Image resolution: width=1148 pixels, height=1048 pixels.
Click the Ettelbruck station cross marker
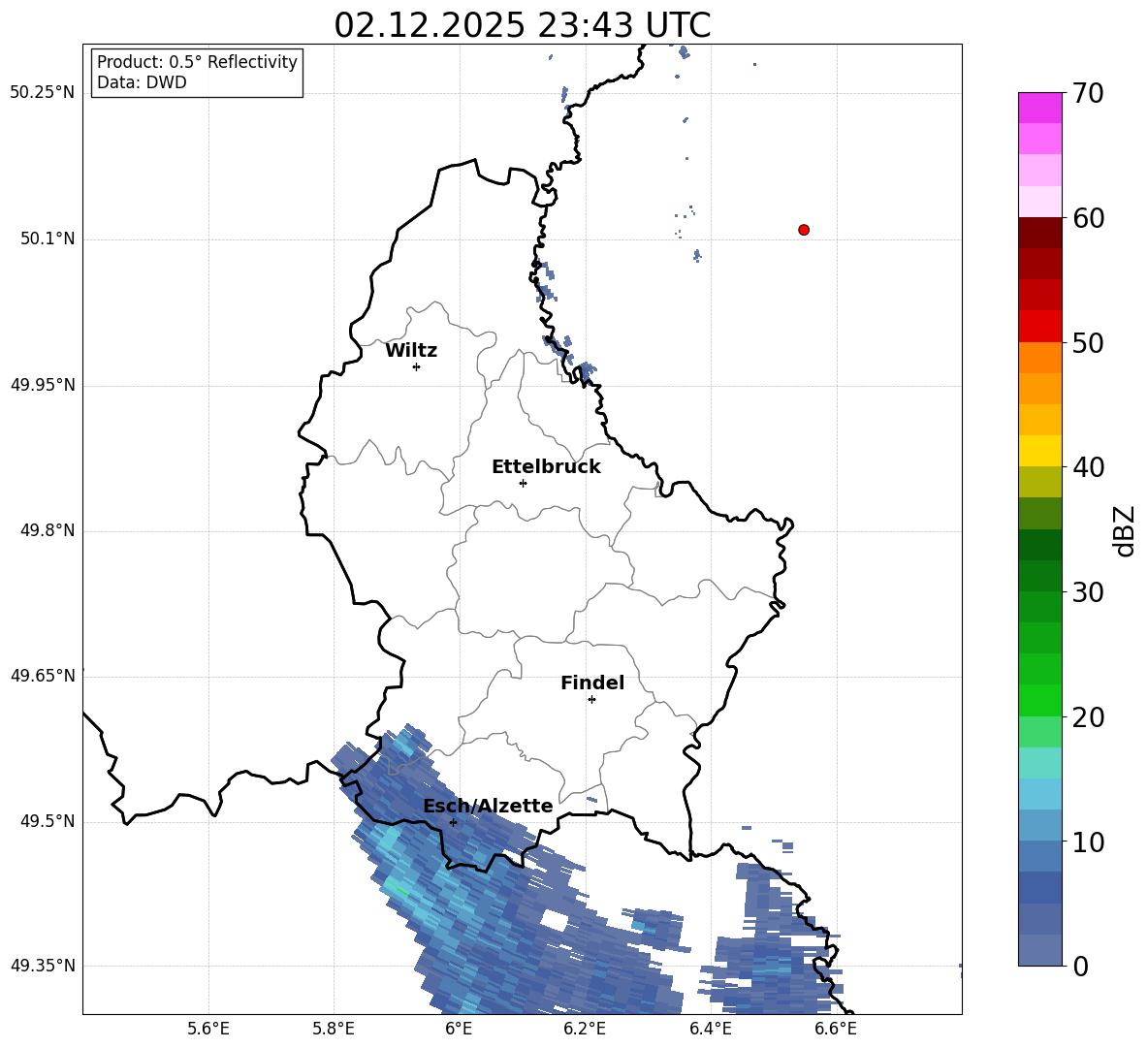click(x=523, y=483)
